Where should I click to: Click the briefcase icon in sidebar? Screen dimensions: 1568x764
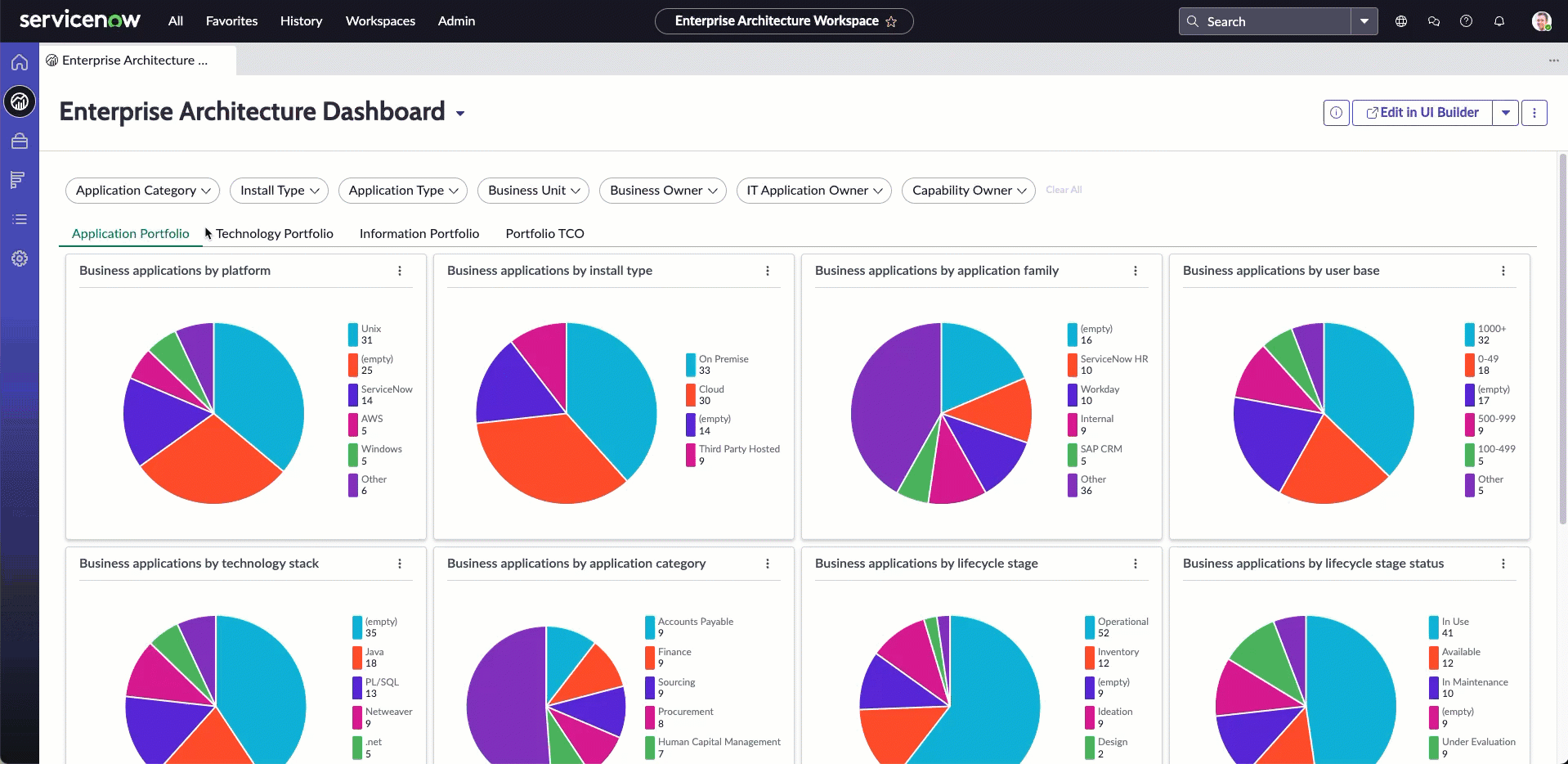(20, 142)
